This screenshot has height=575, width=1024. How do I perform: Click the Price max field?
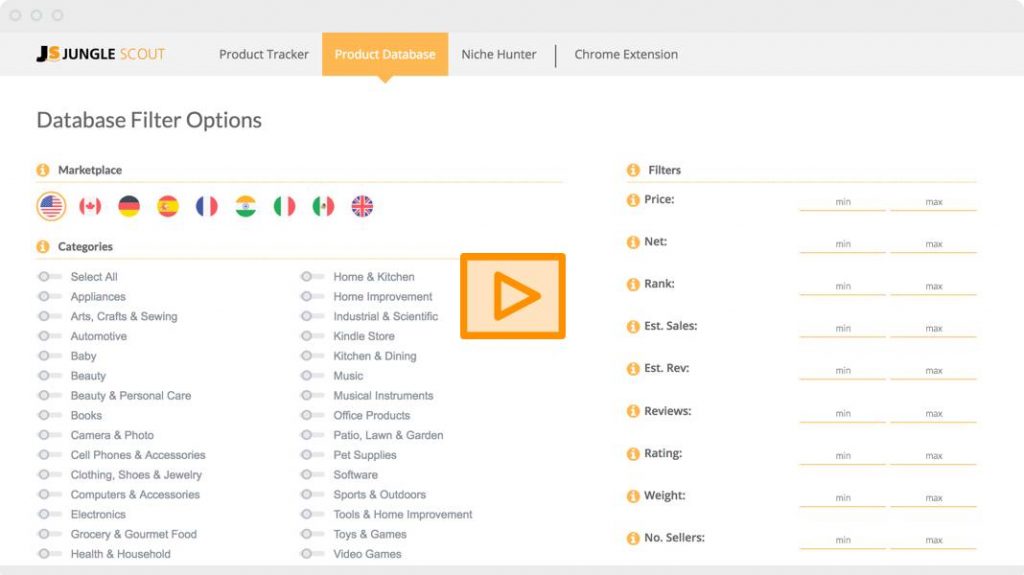(x=933, y=202)
